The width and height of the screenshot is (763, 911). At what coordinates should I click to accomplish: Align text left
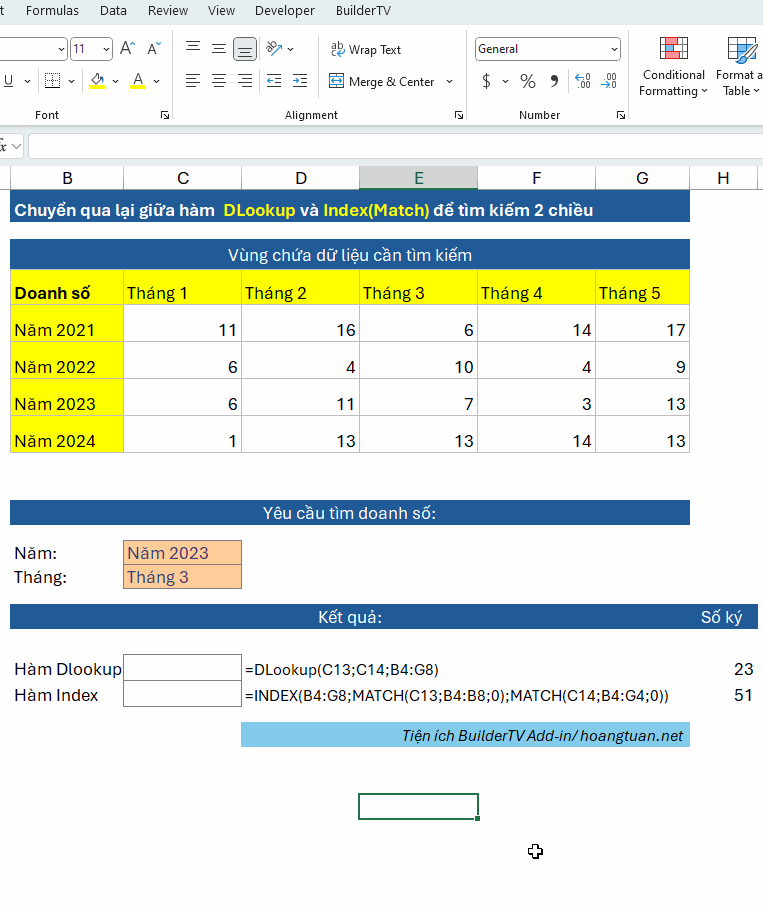pos(193,81)
